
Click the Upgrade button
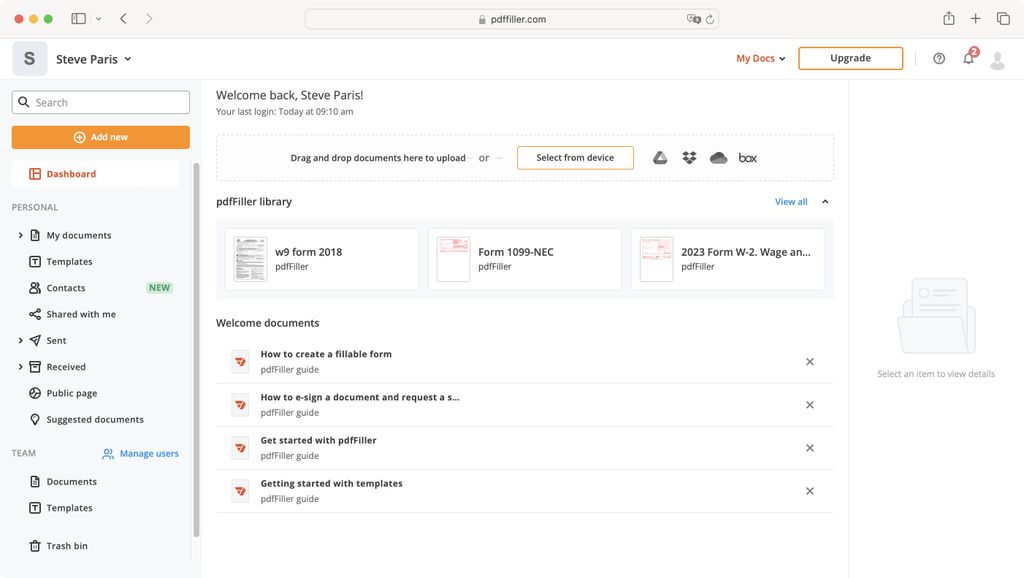[x=850, y=58]
